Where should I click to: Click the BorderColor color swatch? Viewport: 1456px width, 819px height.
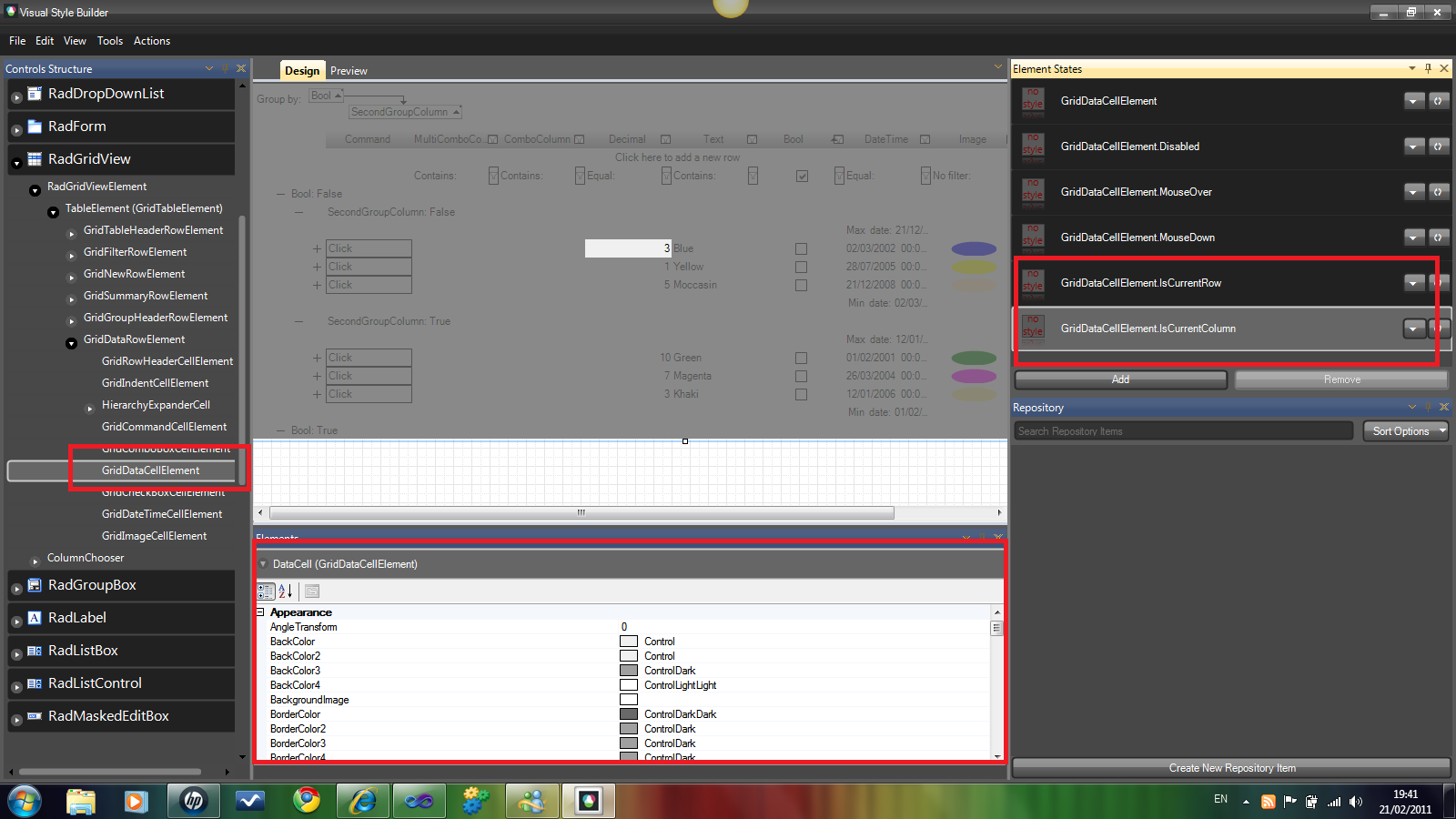[x=629, y=714]
